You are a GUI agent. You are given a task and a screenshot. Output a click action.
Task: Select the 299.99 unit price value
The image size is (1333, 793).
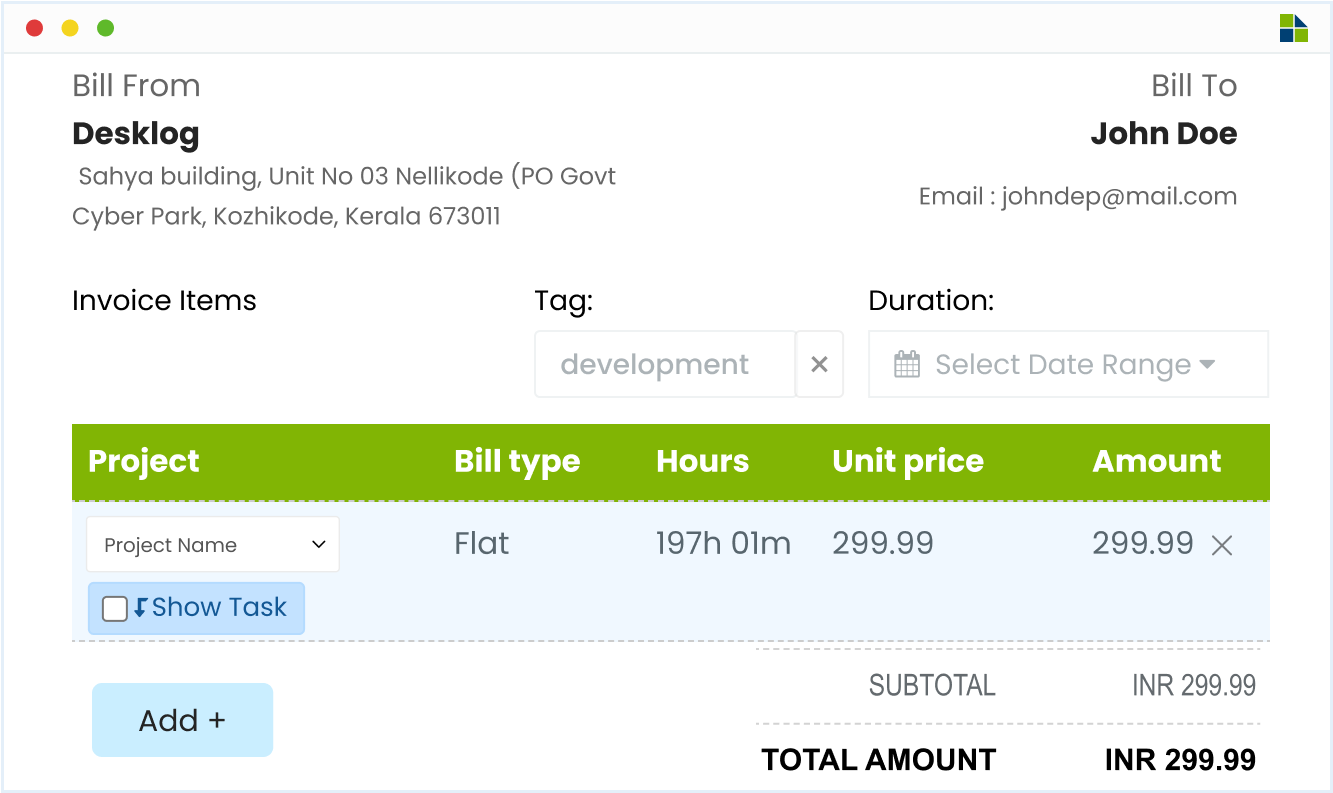883,543
